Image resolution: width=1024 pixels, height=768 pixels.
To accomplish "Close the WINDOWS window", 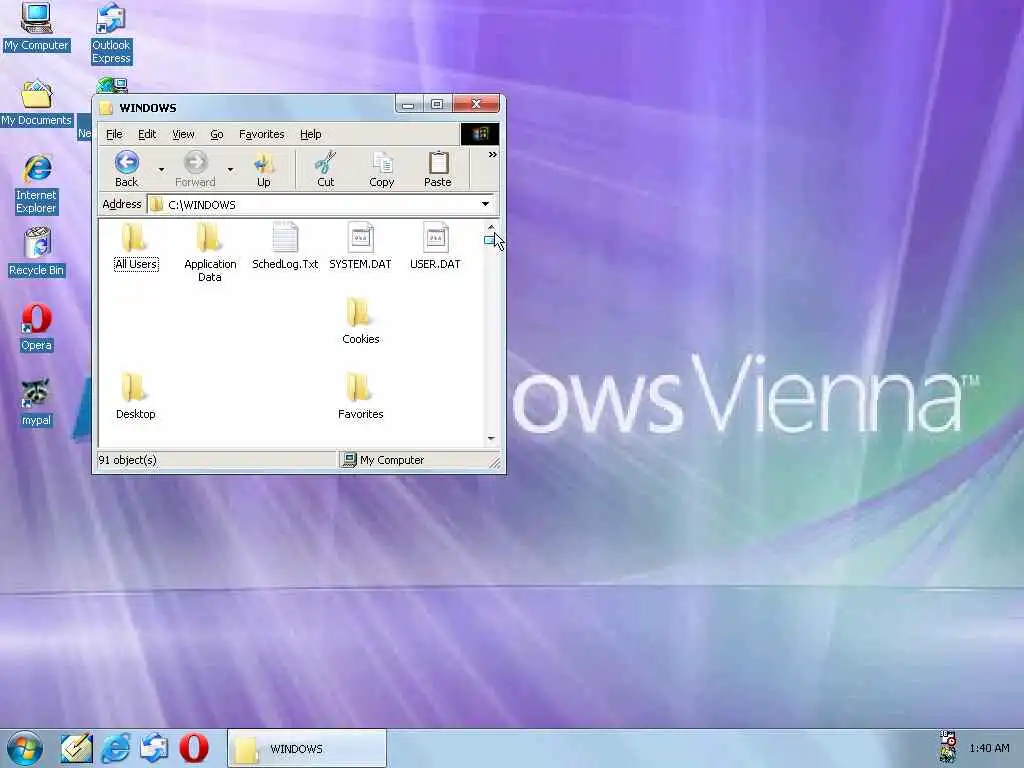I will pyautogui.click(x=476, y=104).
